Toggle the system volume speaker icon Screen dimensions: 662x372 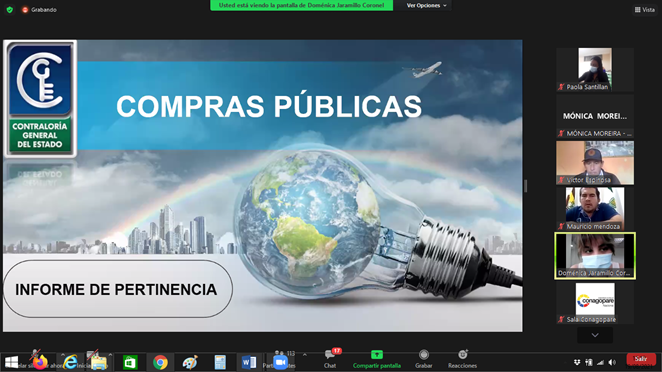(612, 362)
